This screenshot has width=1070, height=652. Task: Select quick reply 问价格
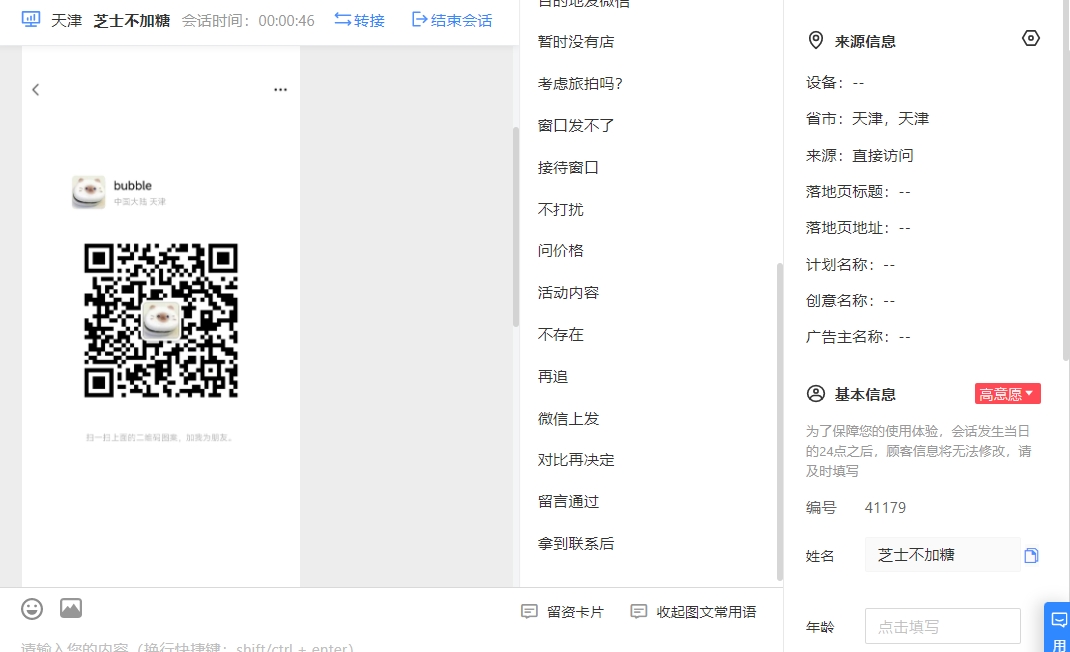(x=560, y=251)
